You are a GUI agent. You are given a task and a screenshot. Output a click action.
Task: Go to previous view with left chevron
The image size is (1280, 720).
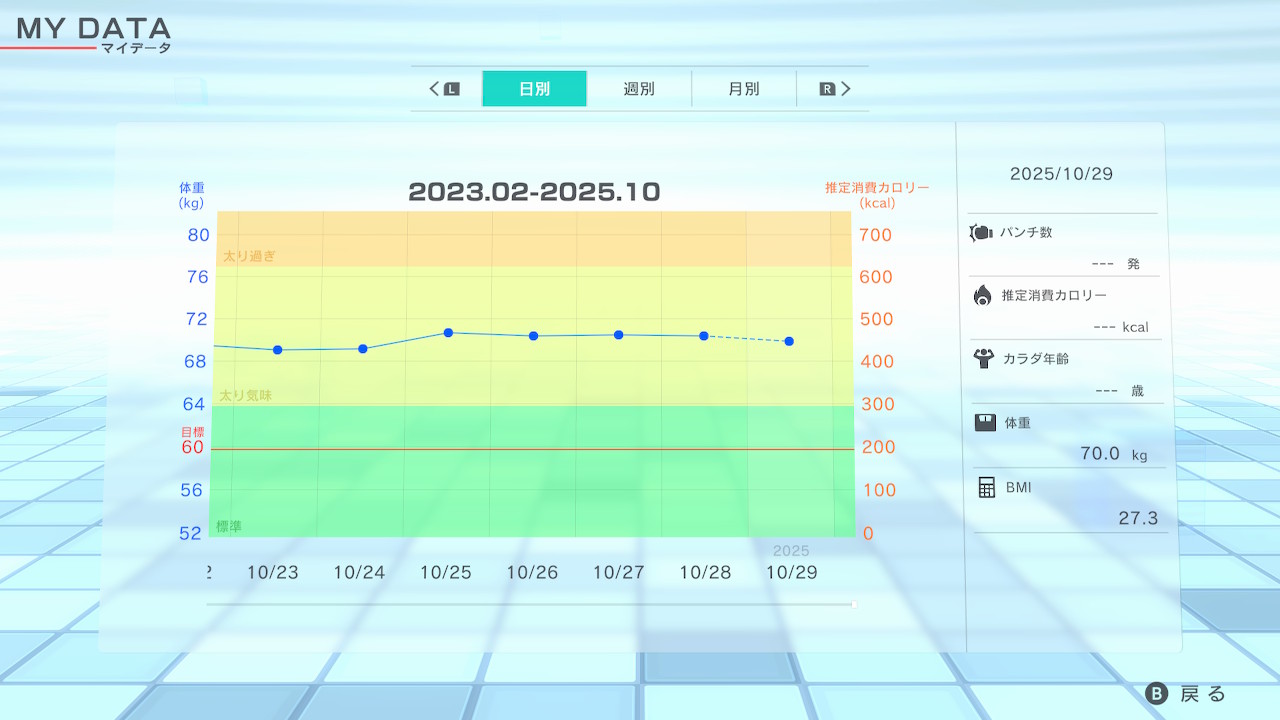435,89
